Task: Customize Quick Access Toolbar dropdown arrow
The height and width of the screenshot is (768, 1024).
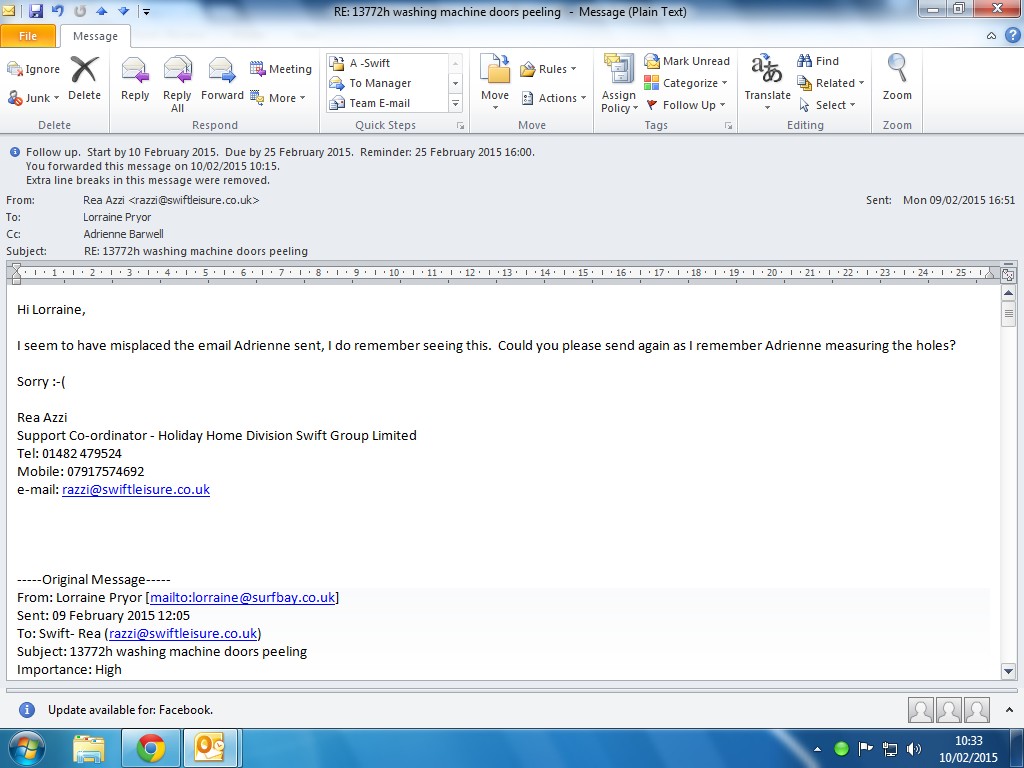Action: tap(146, 11)
